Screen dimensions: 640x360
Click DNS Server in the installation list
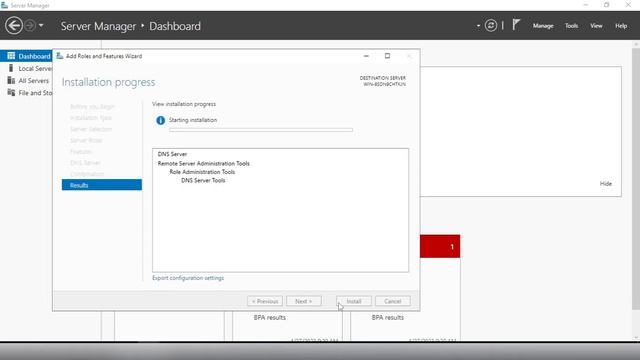pyautogui.click(x=172, y=154)
